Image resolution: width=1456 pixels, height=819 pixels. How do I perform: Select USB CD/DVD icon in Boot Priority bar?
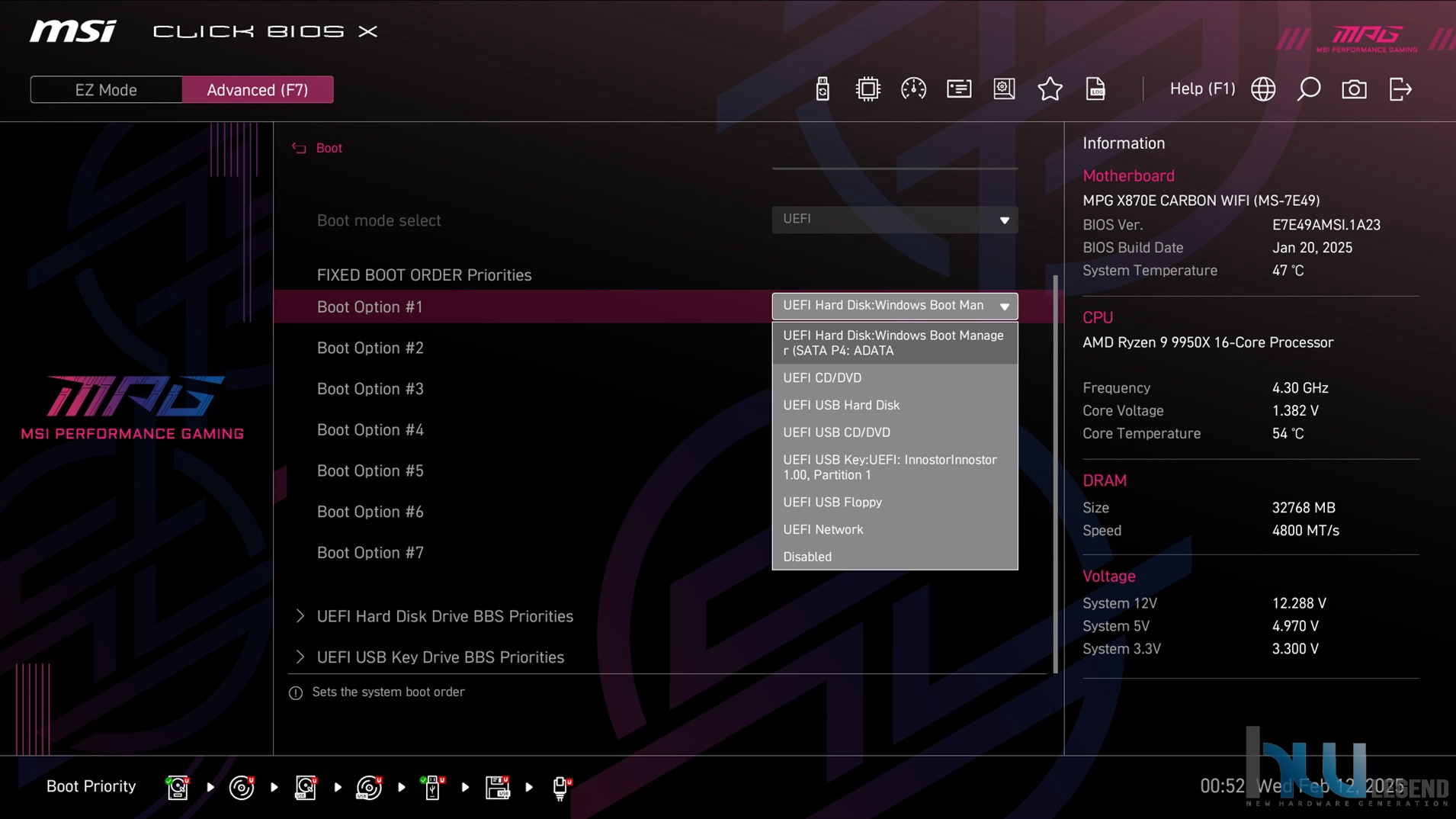pyautogui.click(x=369, y=787)
